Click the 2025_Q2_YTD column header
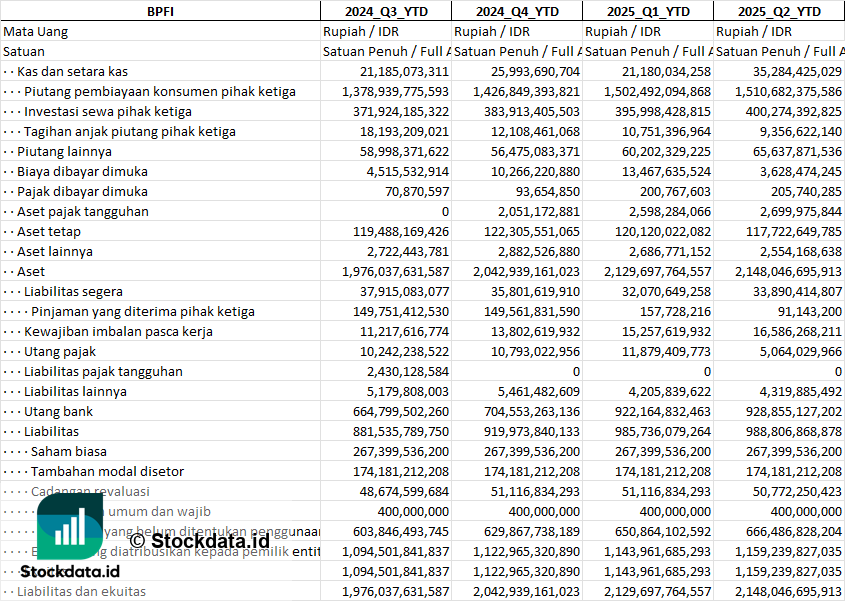The image size is (845, 601). coord(779,11)
